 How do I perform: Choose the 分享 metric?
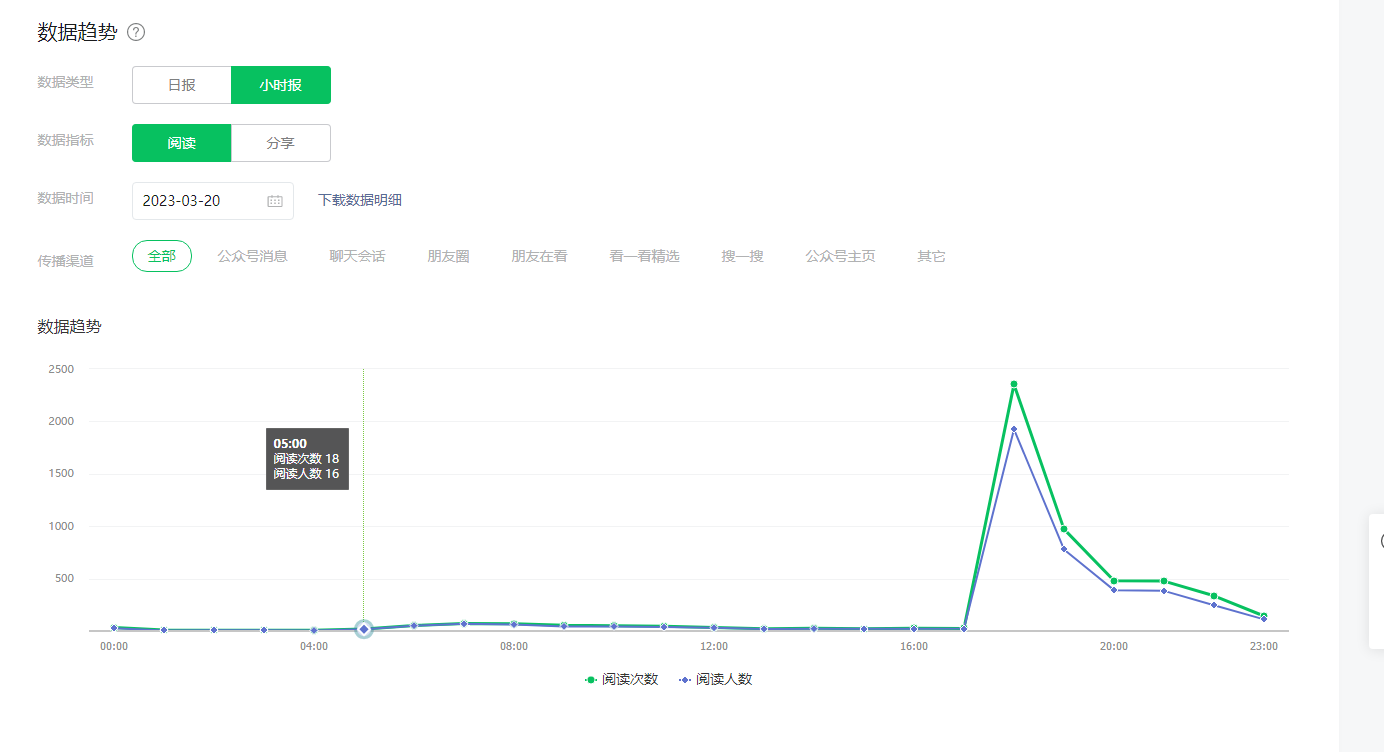(281, 143)
